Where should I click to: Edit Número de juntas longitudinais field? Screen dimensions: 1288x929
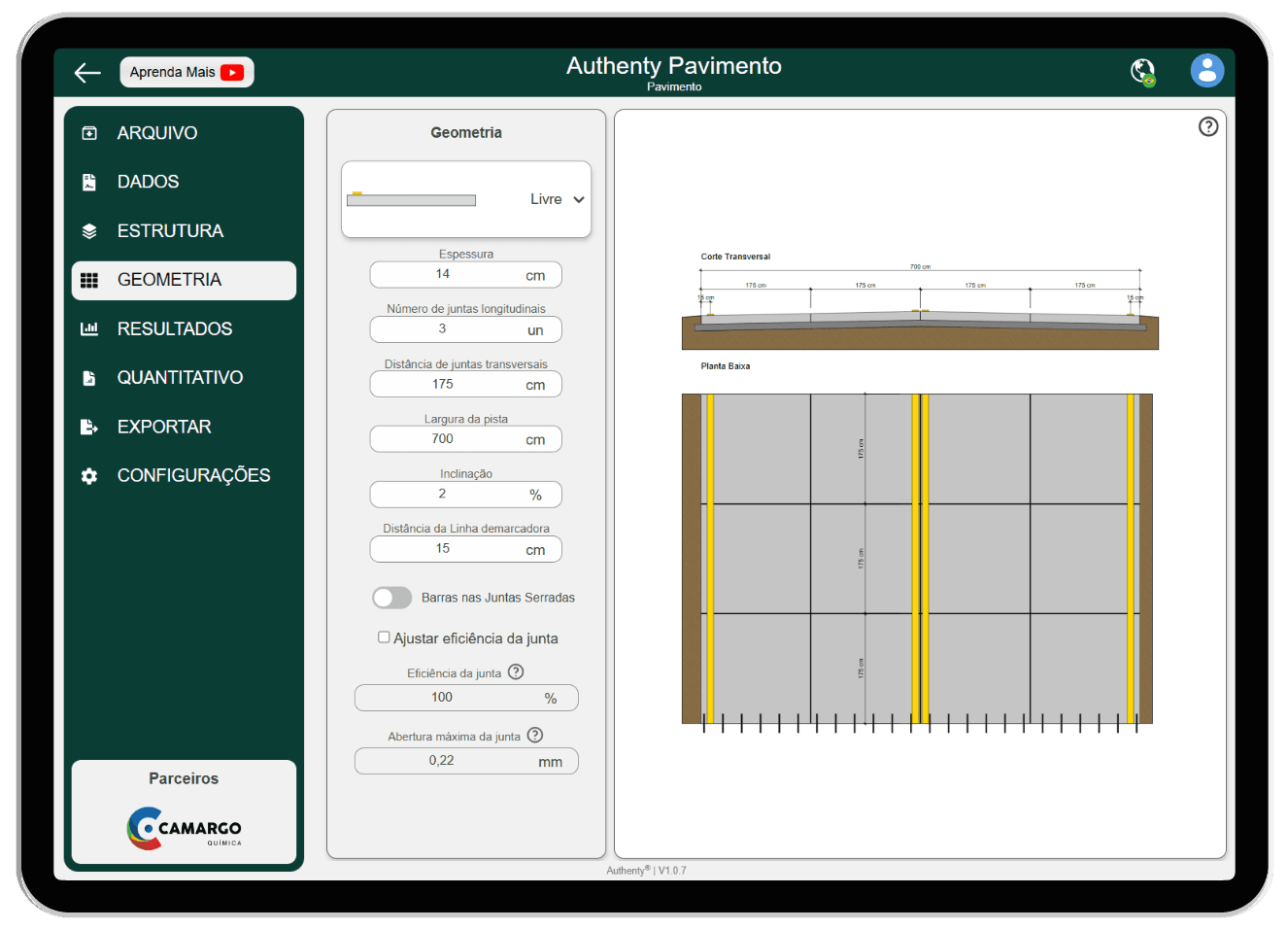[466, 329]
